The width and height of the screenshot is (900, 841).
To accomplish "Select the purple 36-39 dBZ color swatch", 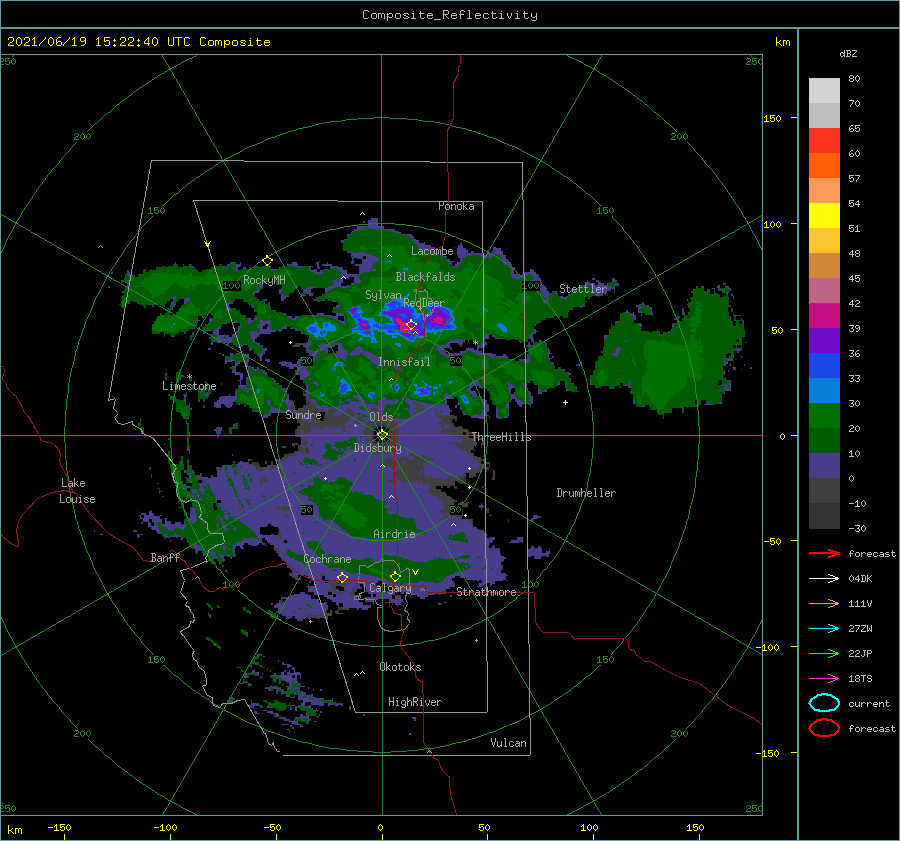I will [824, 340].
